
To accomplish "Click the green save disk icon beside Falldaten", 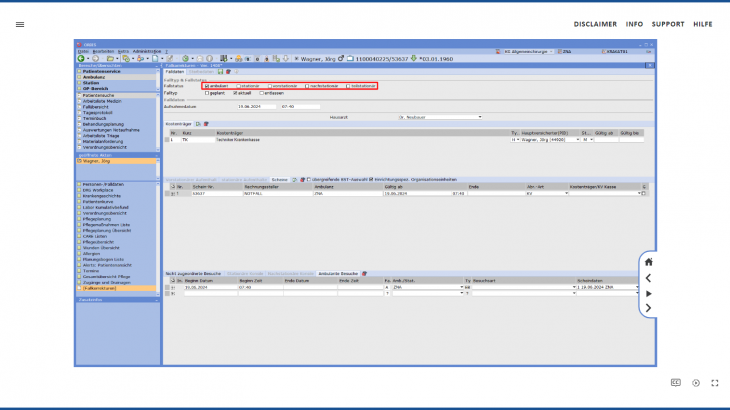I will tap(221, 72).
